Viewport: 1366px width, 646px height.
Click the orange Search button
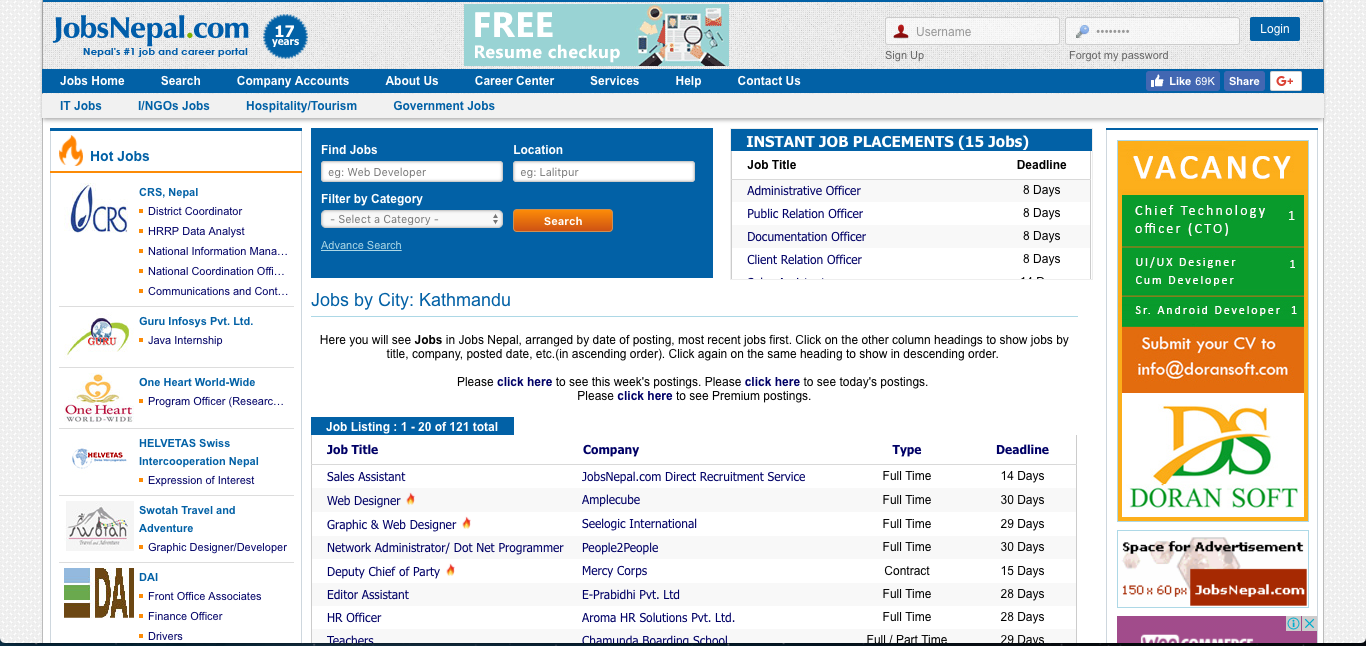(x=563, y=221)
